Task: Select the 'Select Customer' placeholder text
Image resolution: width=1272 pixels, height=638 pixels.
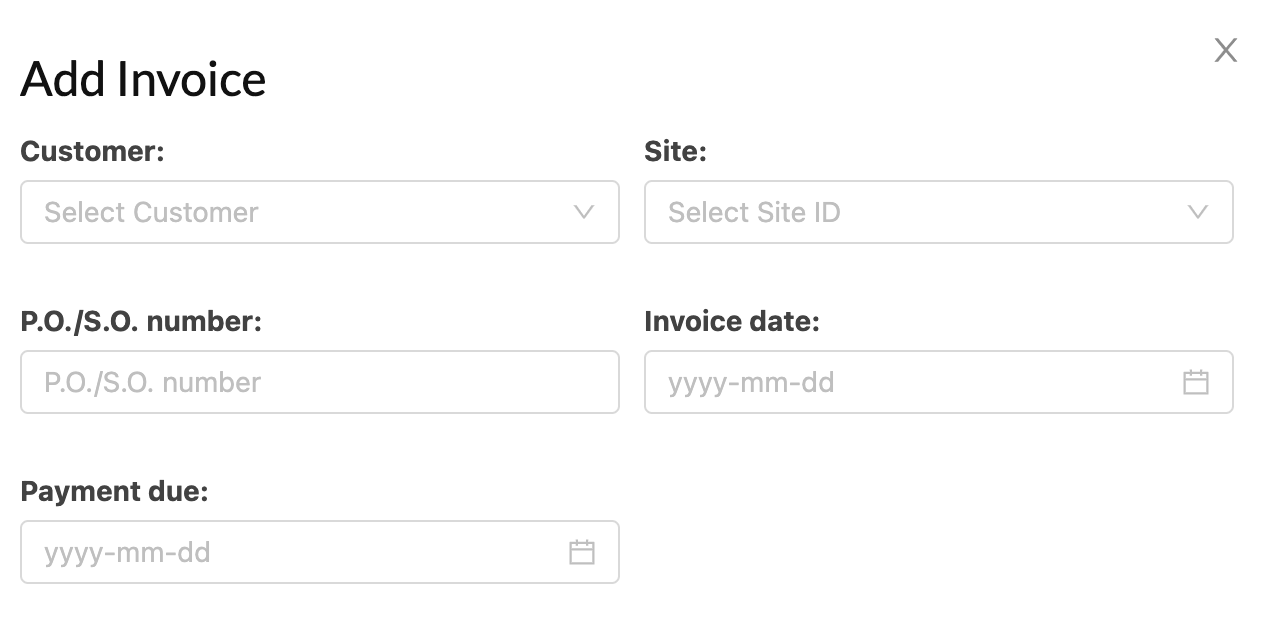Action: (x=151, y=212)
